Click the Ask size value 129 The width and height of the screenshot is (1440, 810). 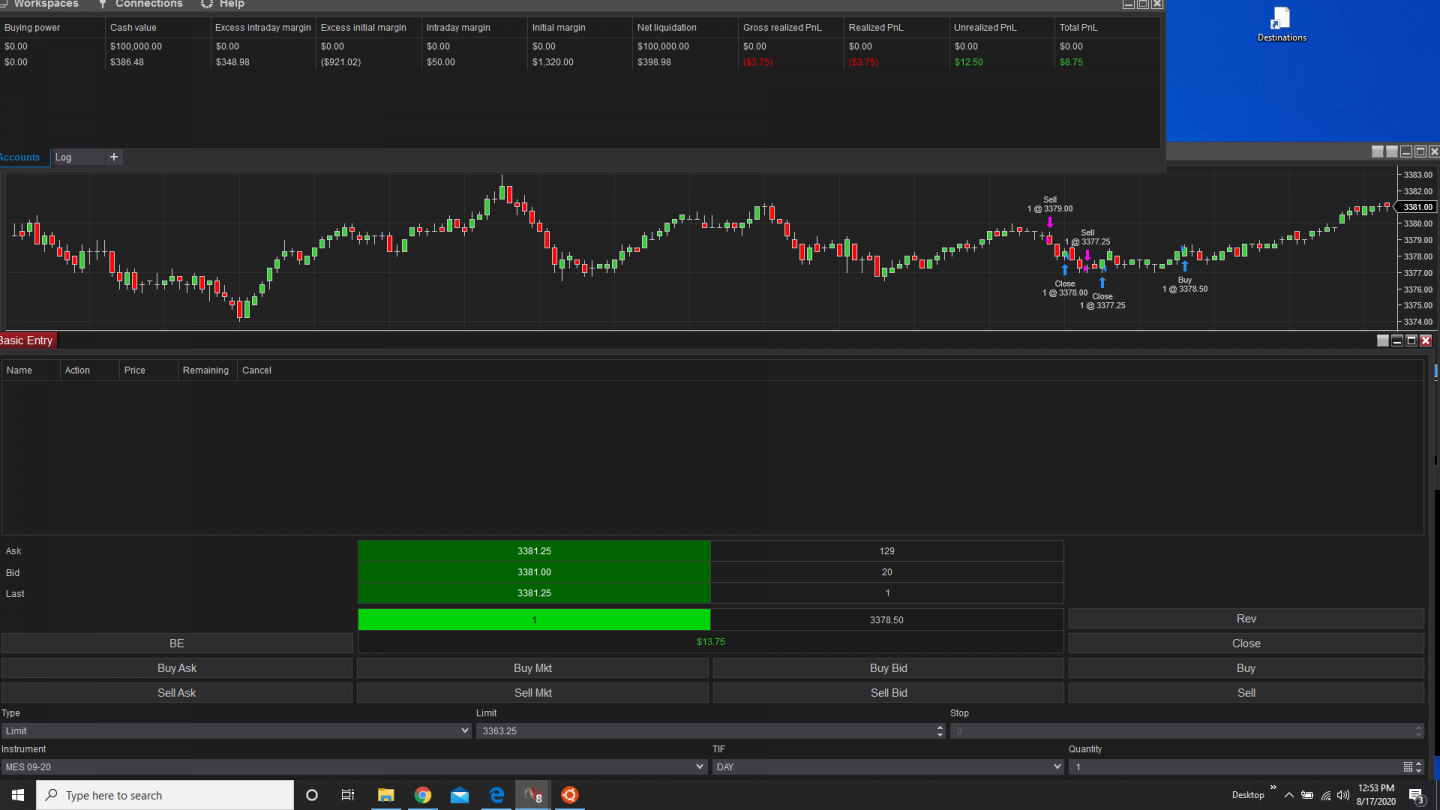coord(887,551)
